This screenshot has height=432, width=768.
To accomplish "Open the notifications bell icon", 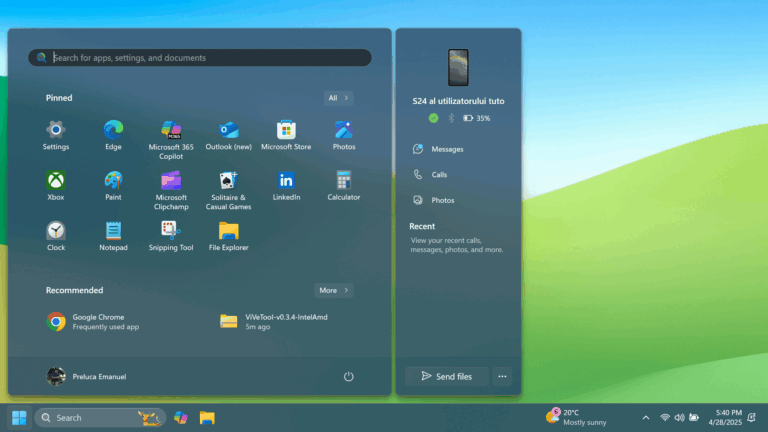I will click(x=752, y=418).
